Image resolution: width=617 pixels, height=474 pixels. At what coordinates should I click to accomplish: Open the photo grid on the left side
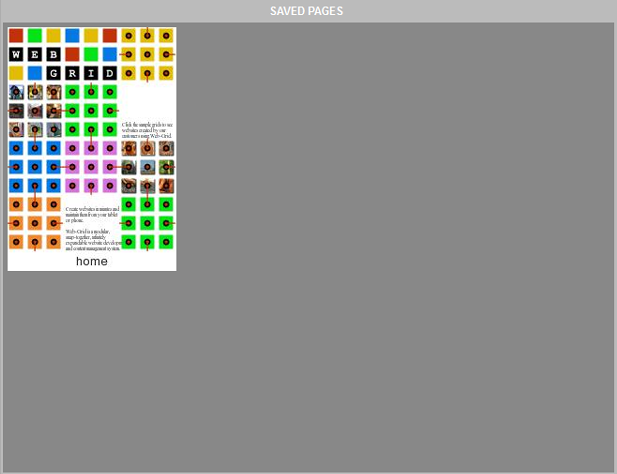(x=35, y=111)
